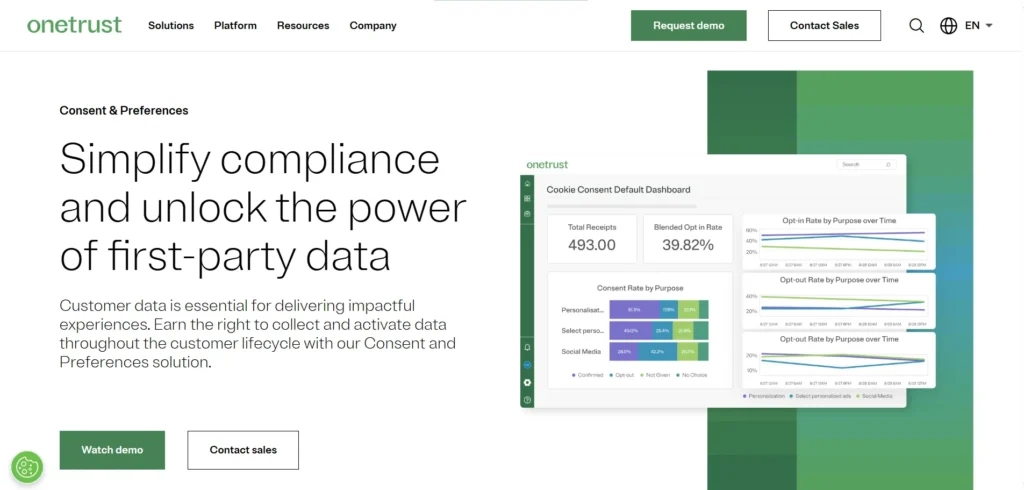Viewport: 1024px width, 490px height.
Task: Click the Social Media bar row label
Action: pos(581,351)
